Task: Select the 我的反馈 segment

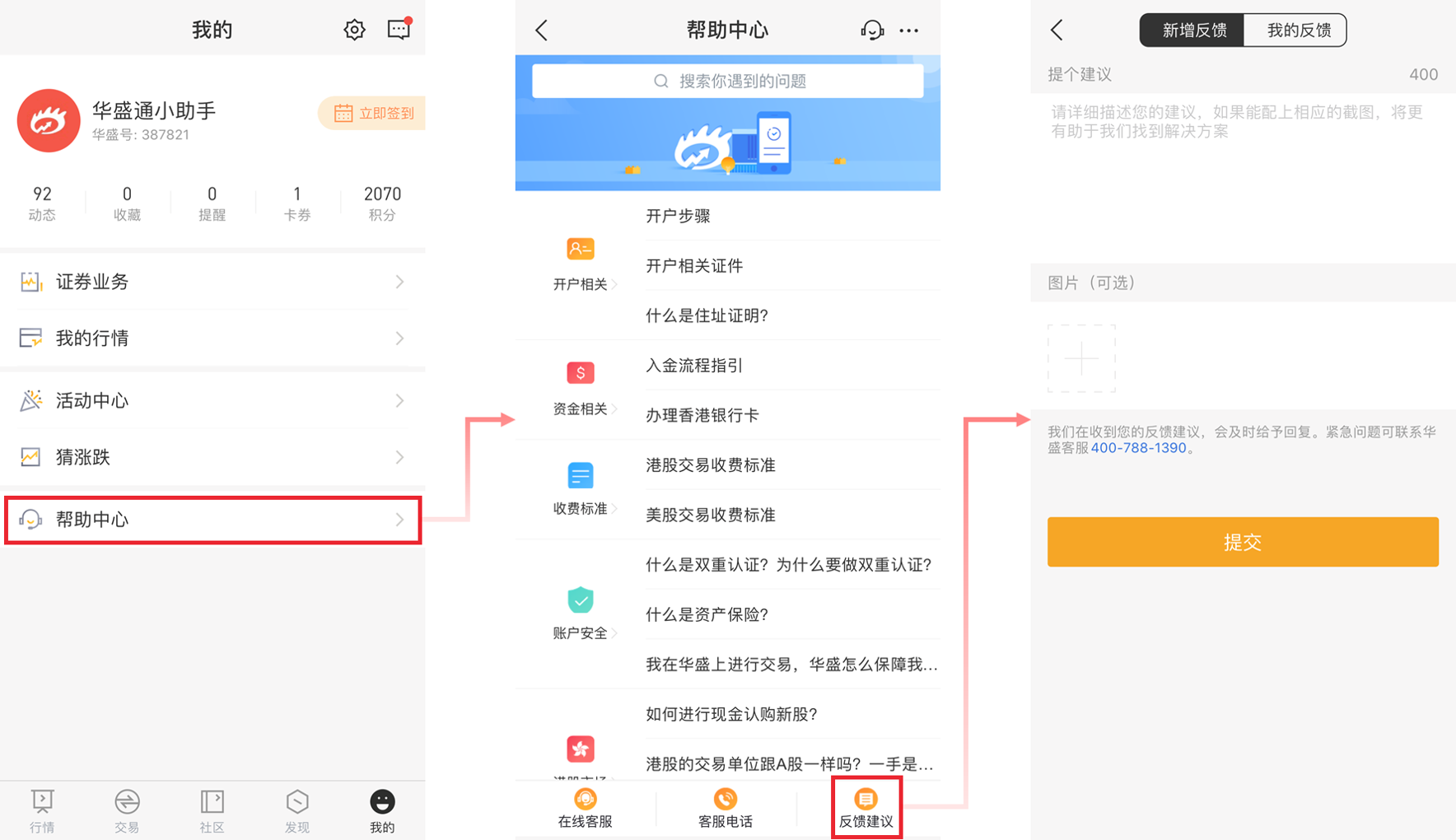Action: [x=1295, y=30]
